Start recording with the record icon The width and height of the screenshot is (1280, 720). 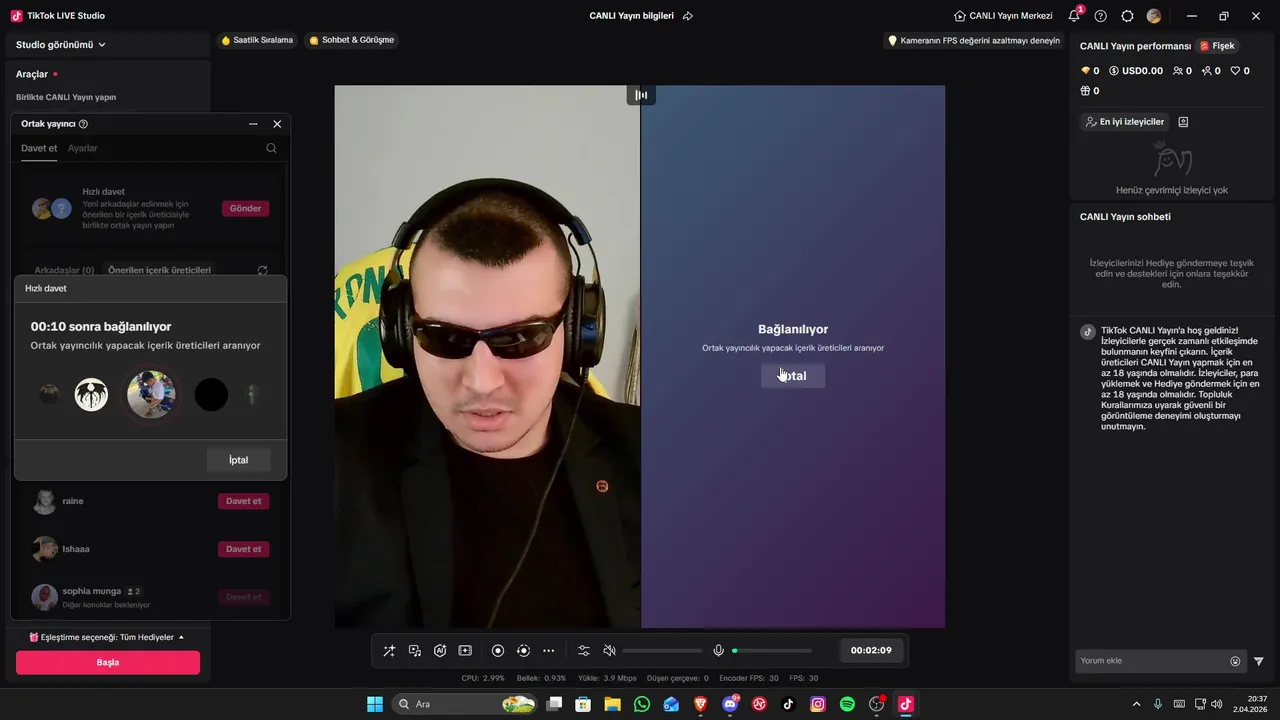click(498, 650)
